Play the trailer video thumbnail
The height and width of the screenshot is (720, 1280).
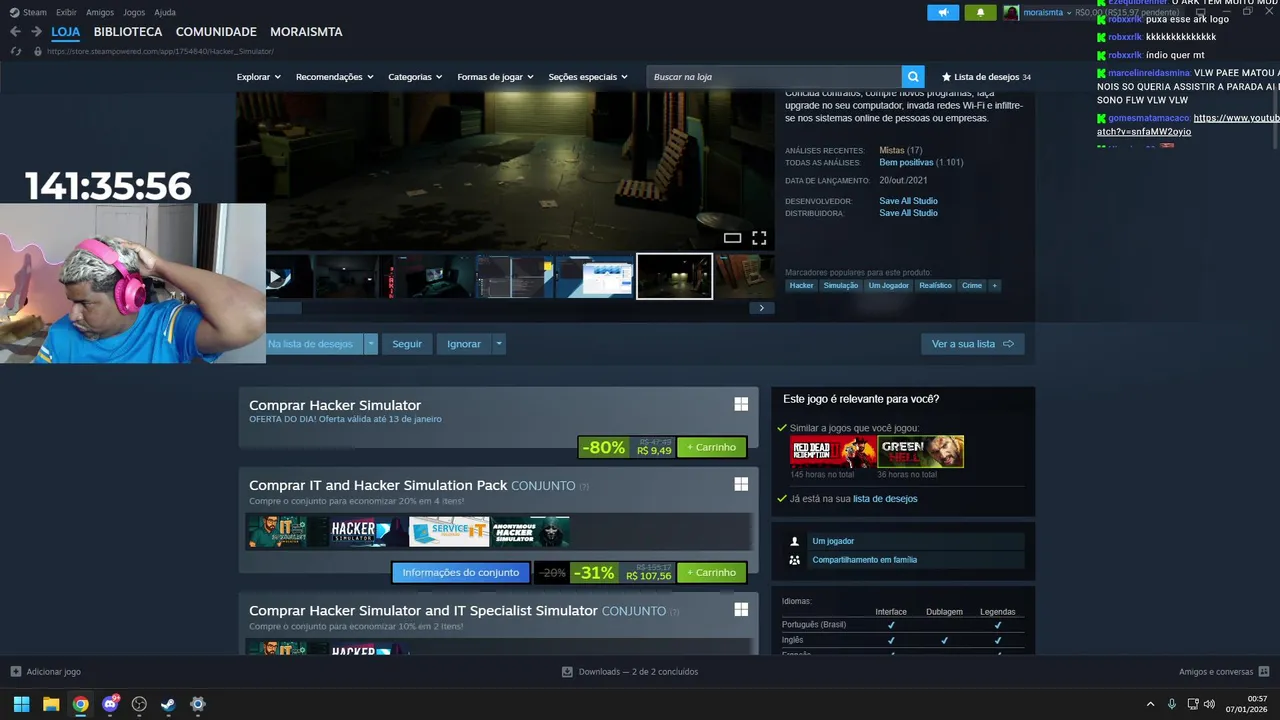click(x=289, y=277)
